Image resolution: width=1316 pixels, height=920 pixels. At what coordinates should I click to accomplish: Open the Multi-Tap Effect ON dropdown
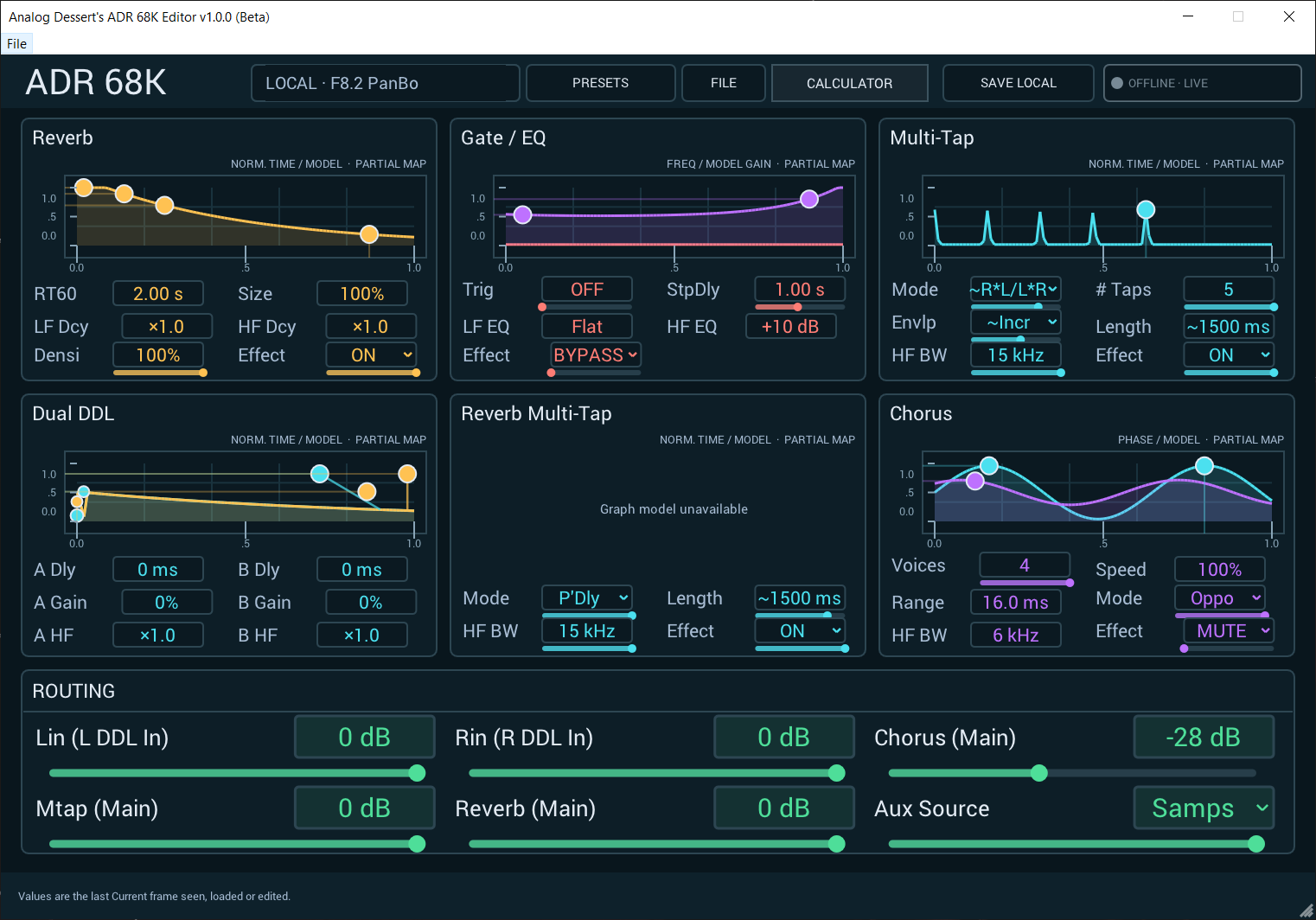(x=1229, y=355)
